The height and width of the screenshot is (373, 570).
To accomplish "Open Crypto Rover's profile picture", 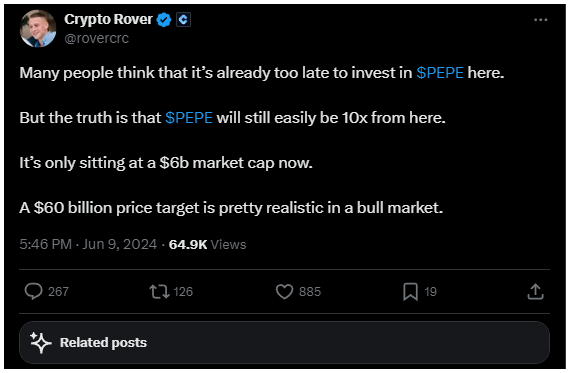I will tap(38, 28).
